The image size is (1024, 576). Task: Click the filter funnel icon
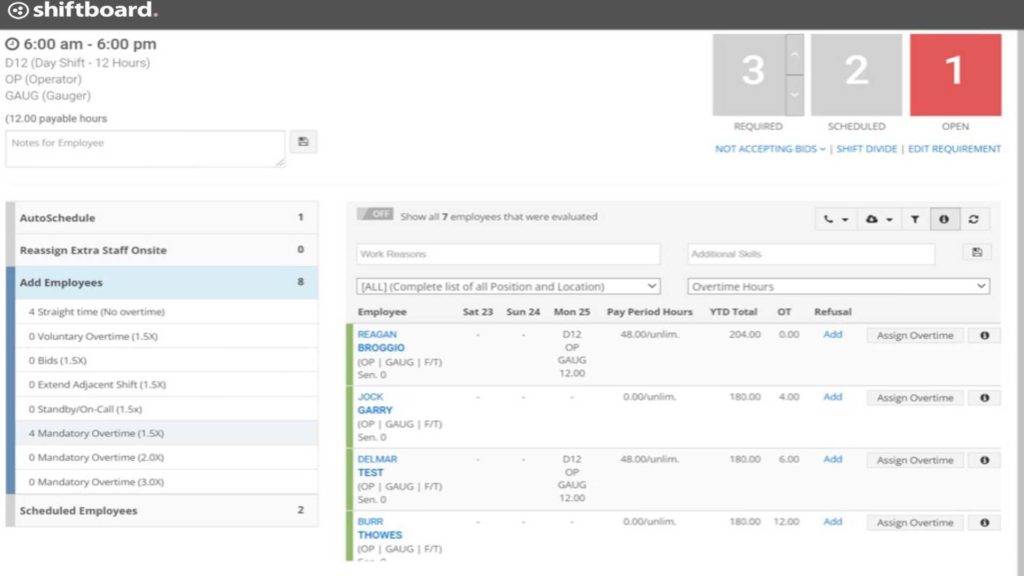(915, 219)
